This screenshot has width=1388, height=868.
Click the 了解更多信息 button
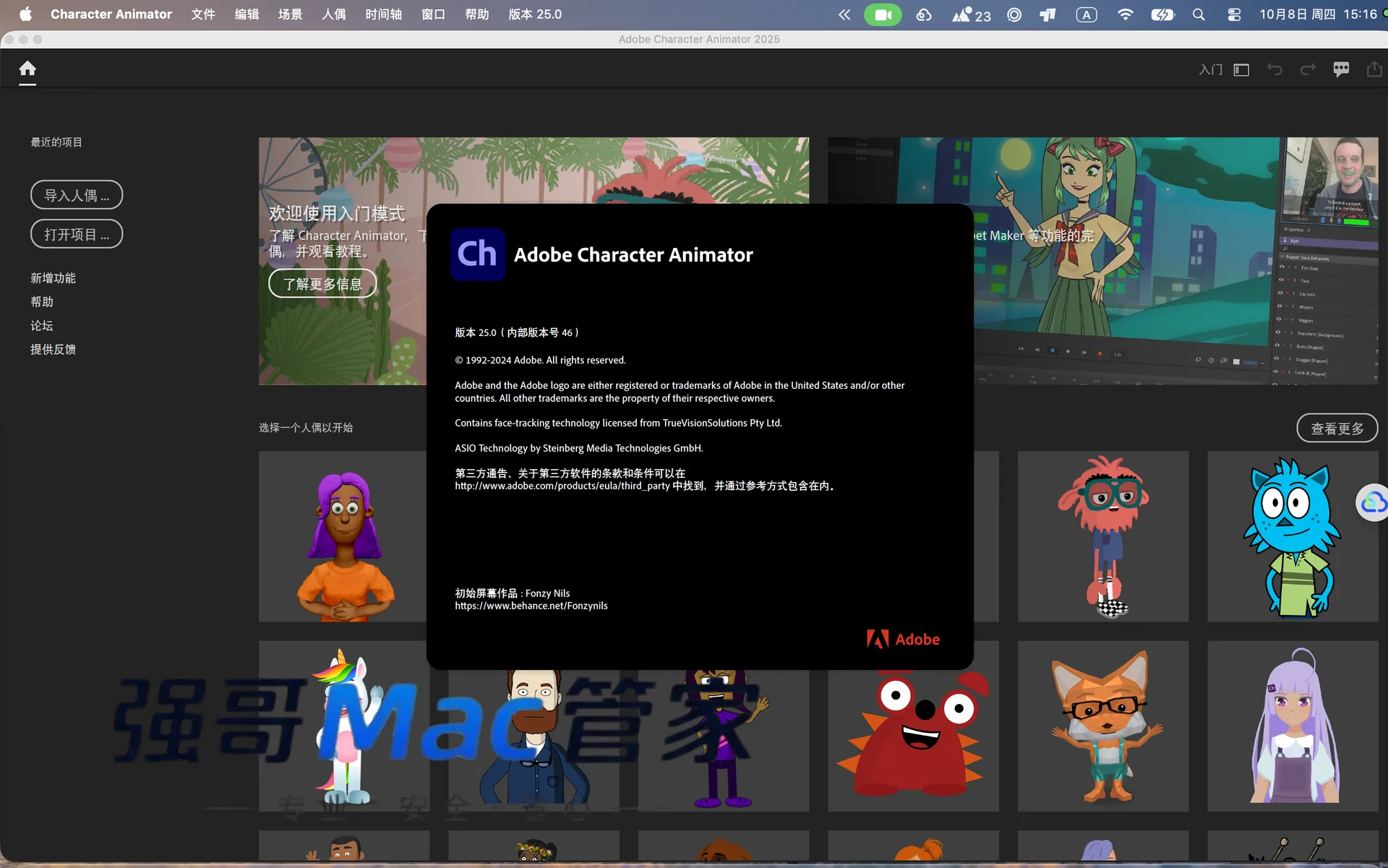point(322,283)
